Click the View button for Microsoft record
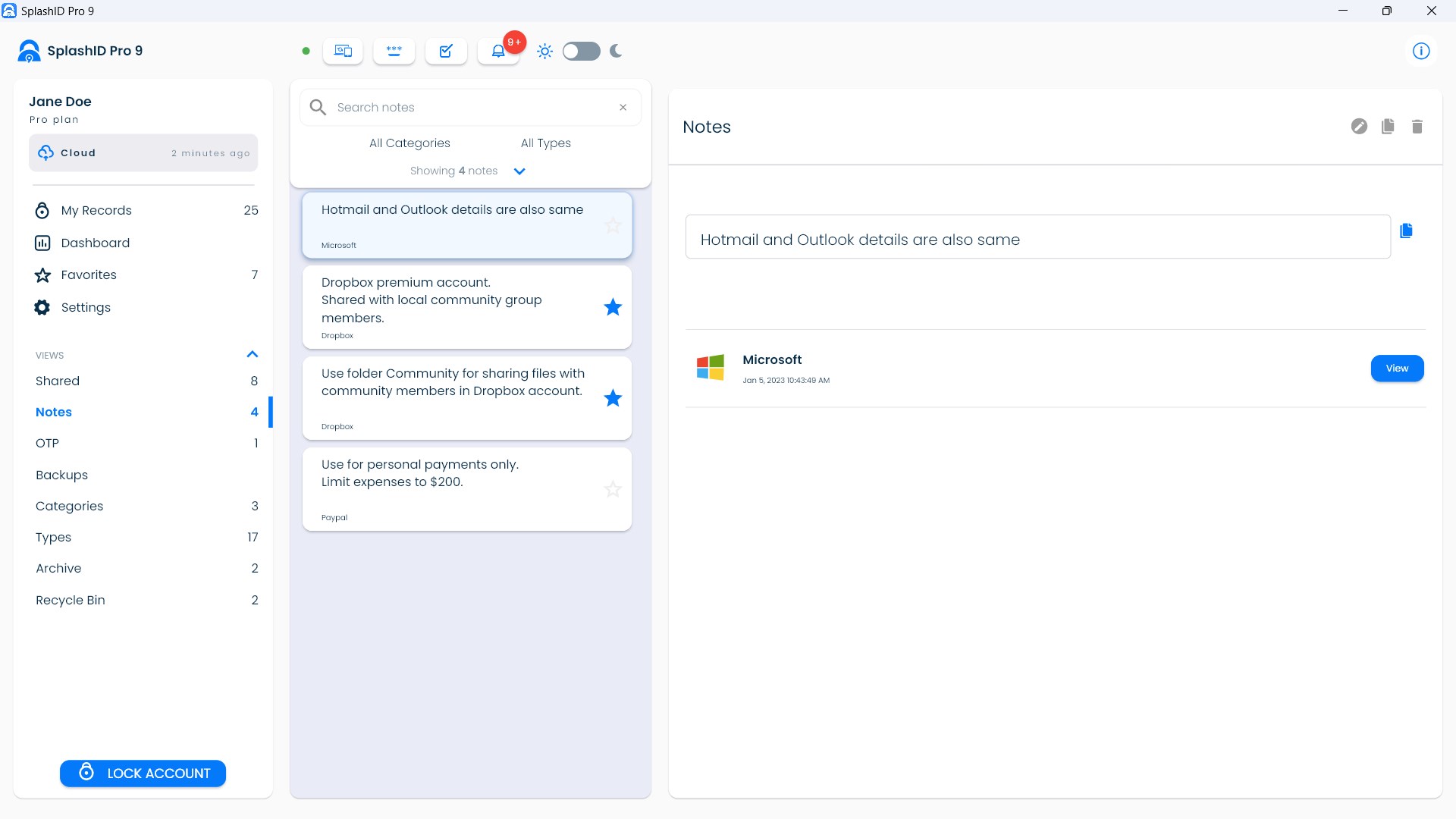Viewport: 1456px width, 819px height. click(x=1396, y=369)
